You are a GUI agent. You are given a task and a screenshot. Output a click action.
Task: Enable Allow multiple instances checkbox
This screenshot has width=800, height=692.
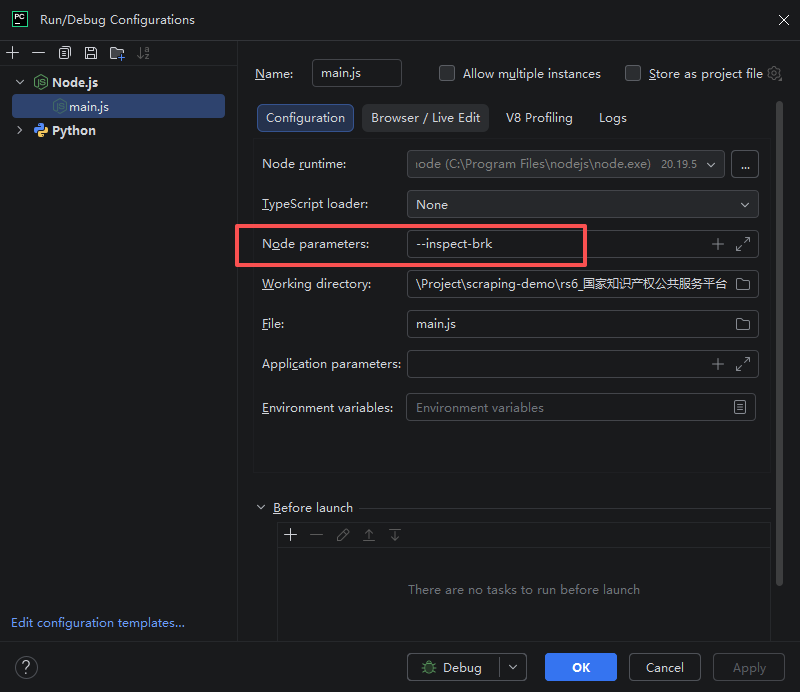pos(447,73)
